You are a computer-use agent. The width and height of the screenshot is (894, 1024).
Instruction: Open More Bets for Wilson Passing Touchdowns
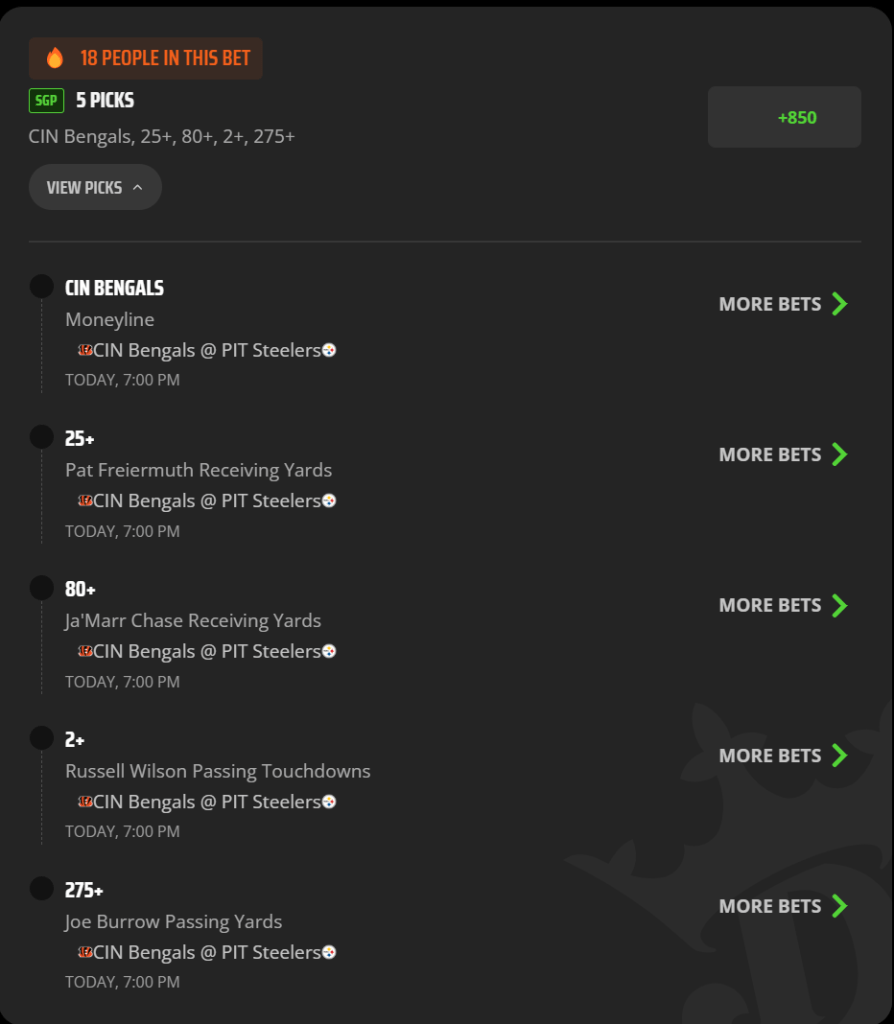(783, 756)
